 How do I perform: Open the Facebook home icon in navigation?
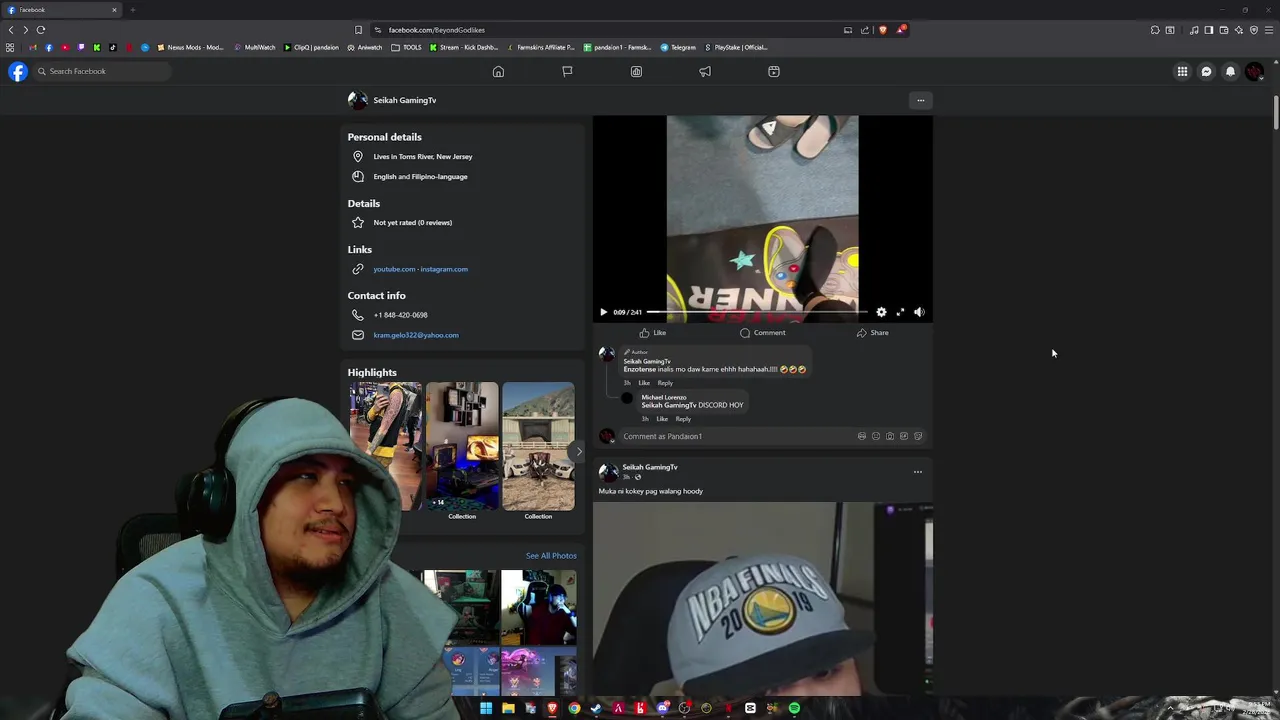[498, 72]
